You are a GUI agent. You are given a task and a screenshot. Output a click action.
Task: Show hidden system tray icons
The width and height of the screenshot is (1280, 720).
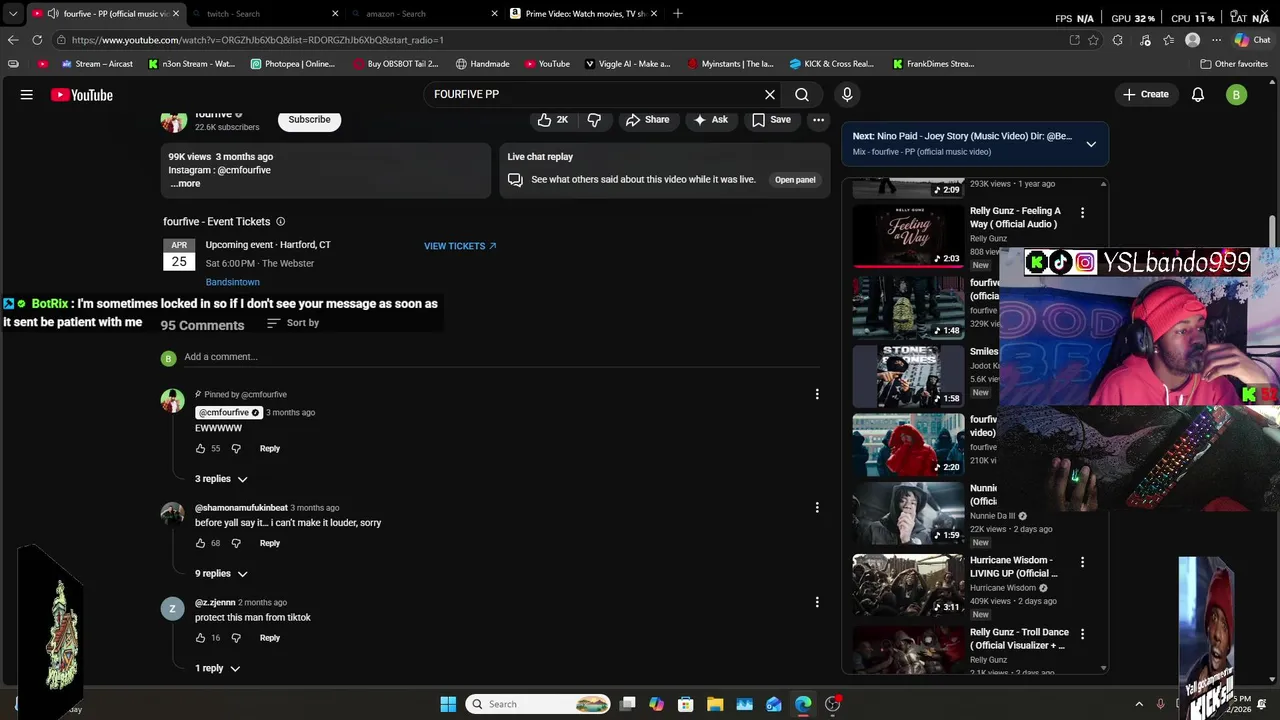click(x=1139, y=704)
